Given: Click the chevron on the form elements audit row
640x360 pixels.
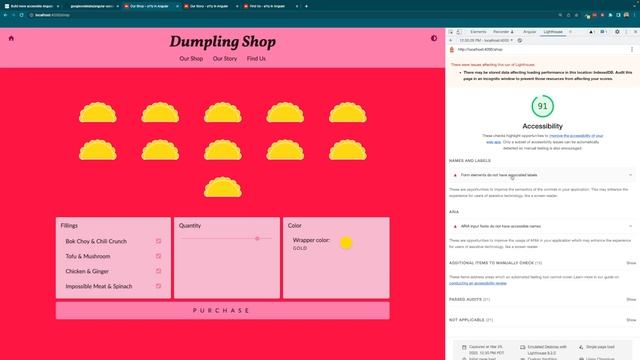Looking at the screenshot, I should 631,175.
